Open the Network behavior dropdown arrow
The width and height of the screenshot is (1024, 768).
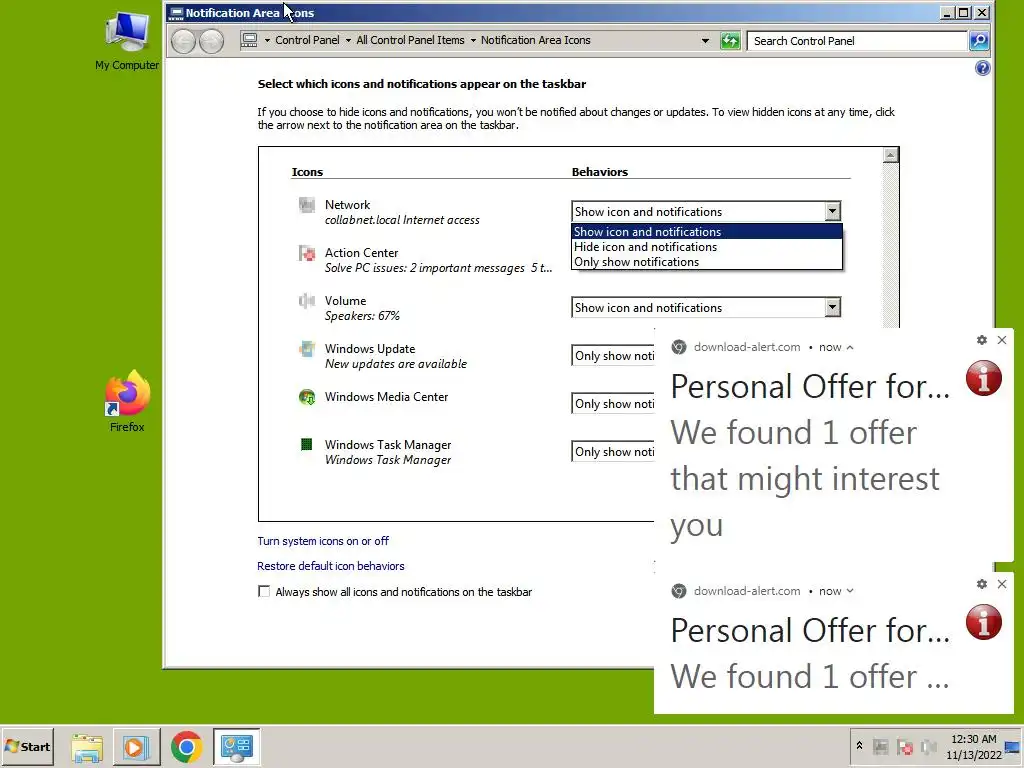click(832, 212)
